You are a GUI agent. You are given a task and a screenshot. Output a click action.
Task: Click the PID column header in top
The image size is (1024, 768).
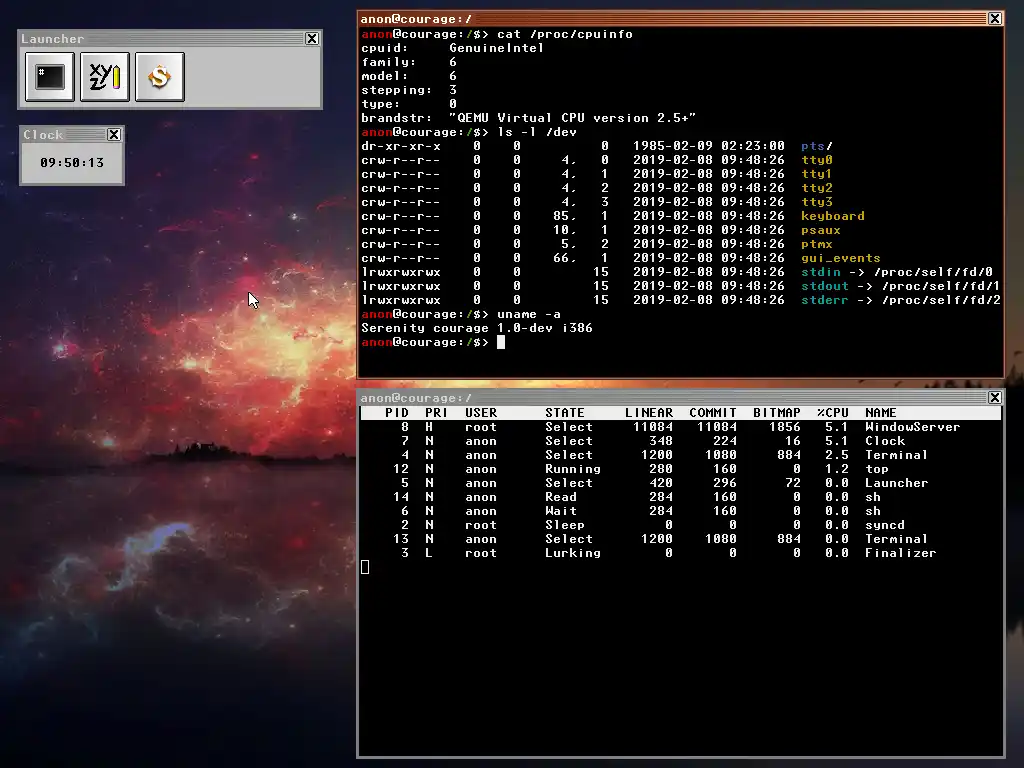click(397, 413)
